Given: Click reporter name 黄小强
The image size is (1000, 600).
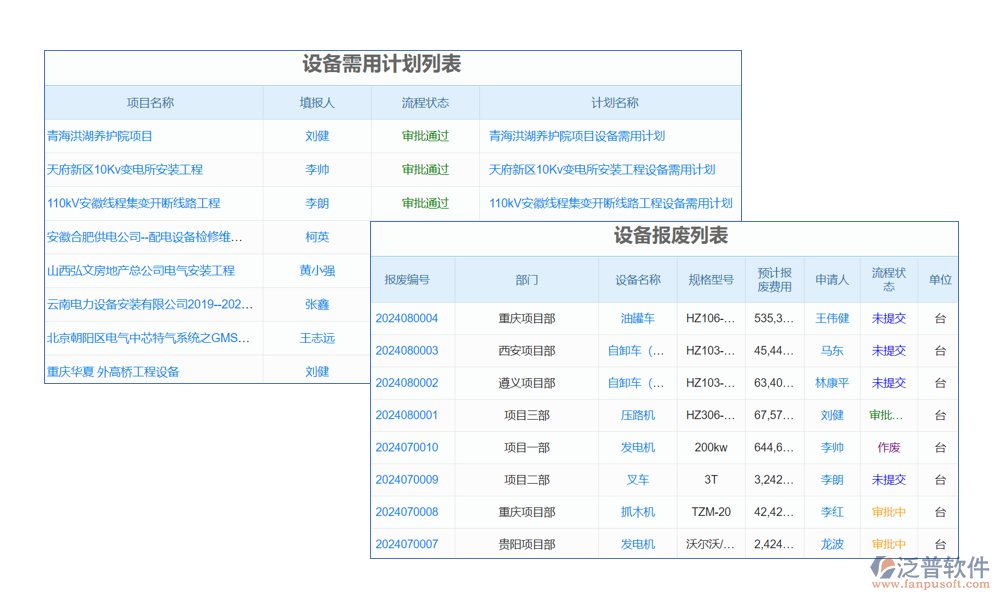Looking at the screenshot, I should [317, 271].
